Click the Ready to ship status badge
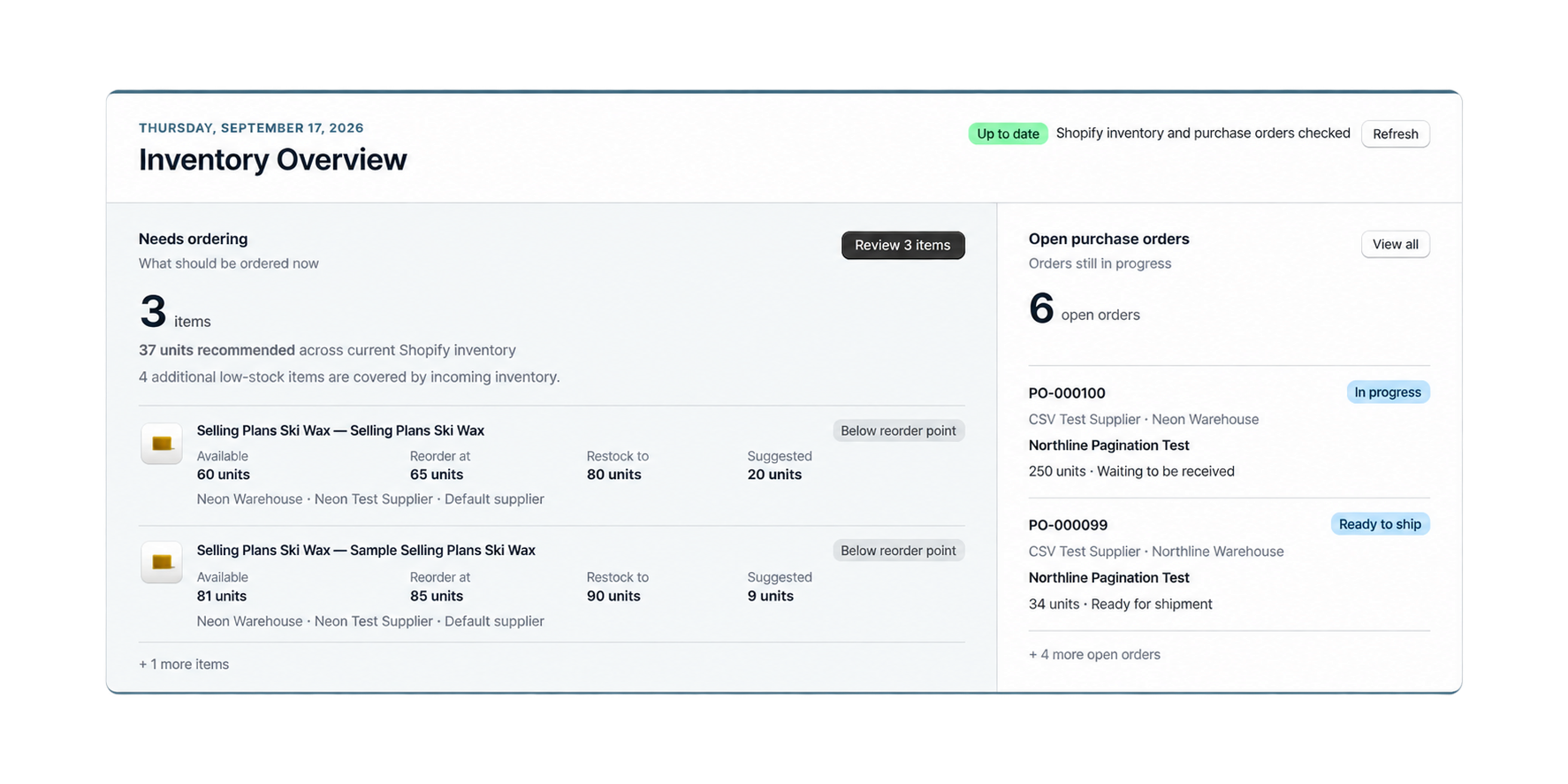 [1380, 524]
